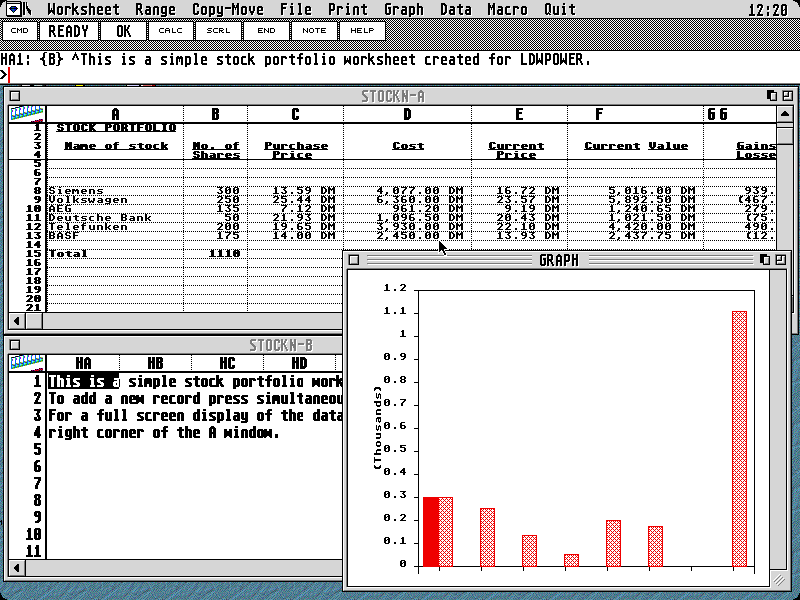
Task: Click the GRAPH window resize grip
Action: (x=778, y=579)
